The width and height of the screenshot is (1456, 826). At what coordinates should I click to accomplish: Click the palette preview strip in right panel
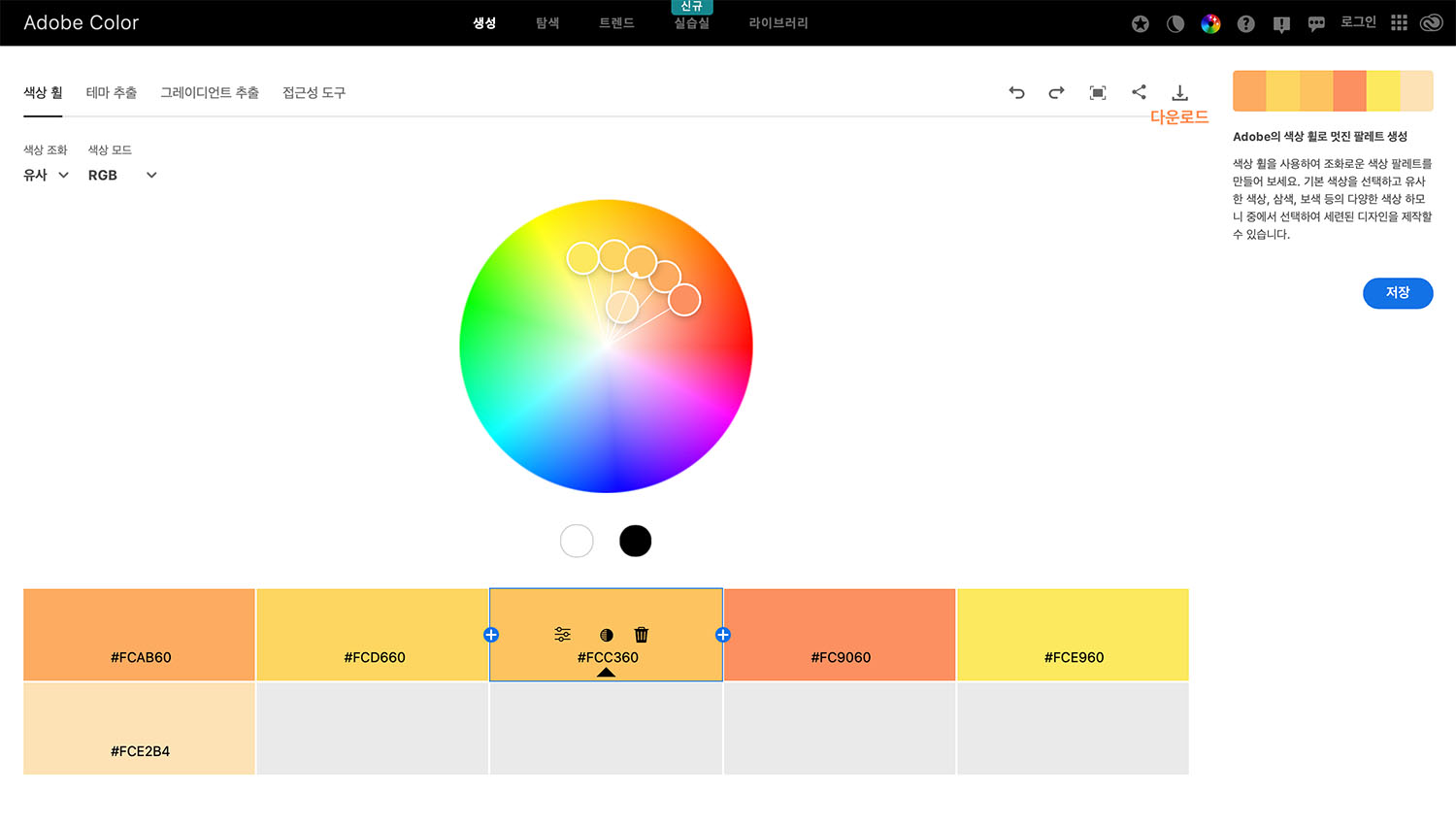click(1333, 91)
